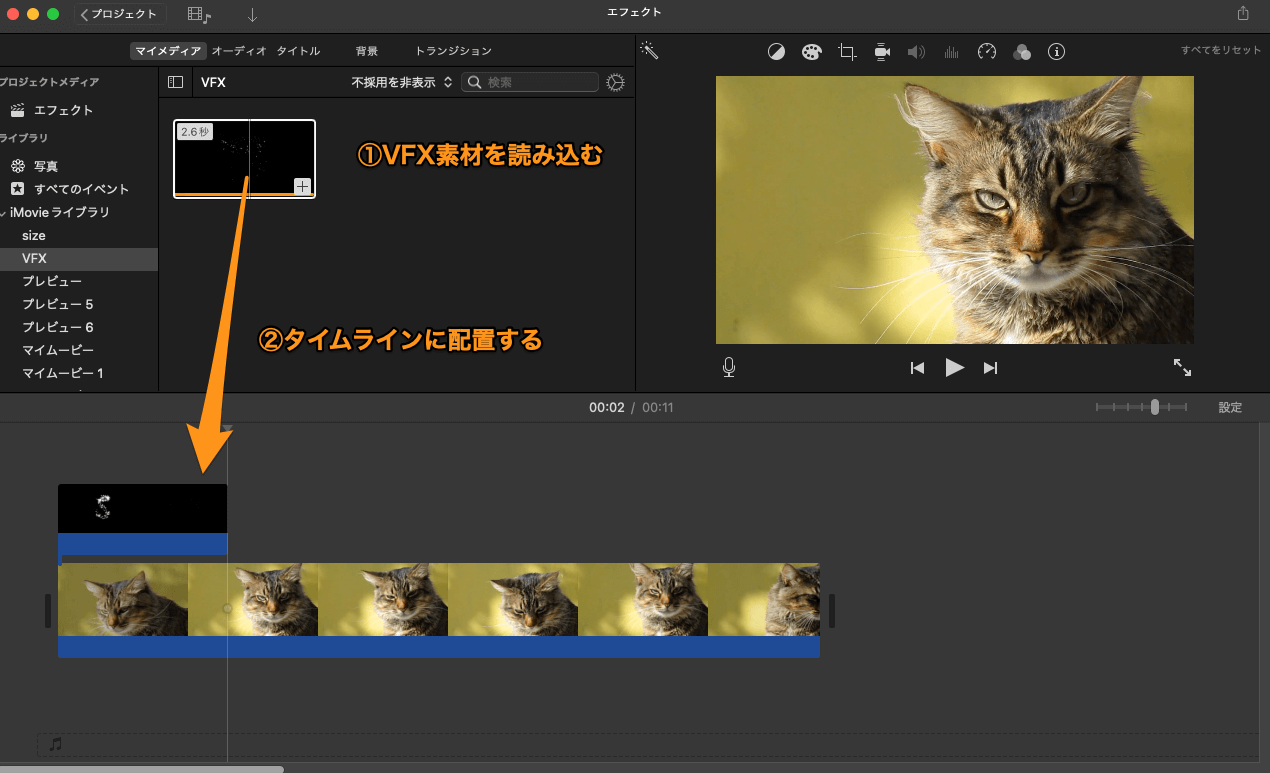Click the Auto Enhance magic wand
The image size is (1270, 773).
(648, 49)
